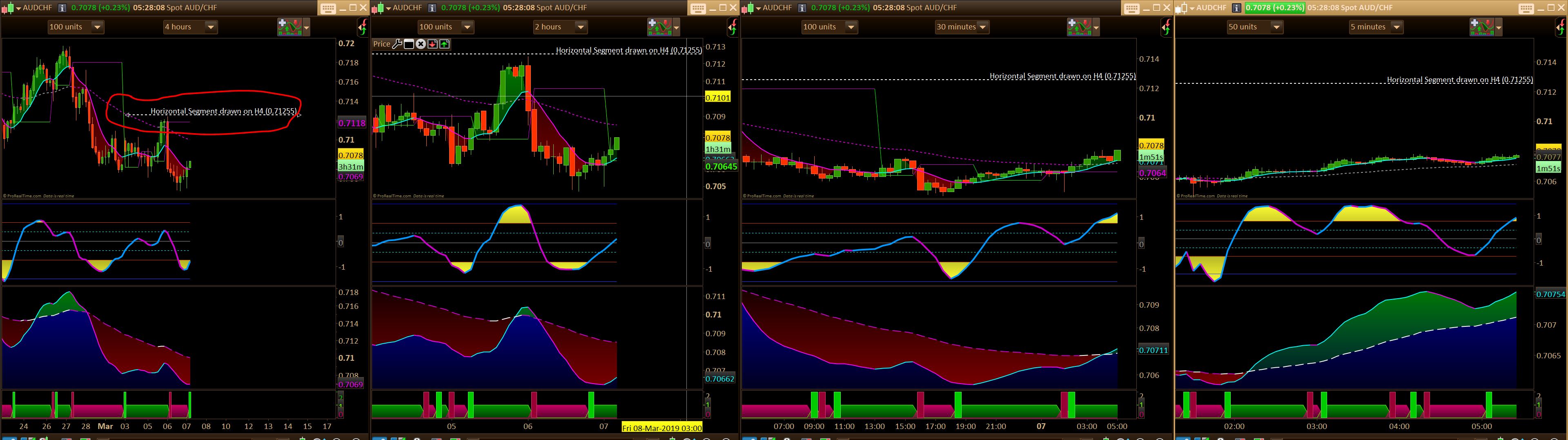Open the add indicator icon in the 4 hours chart
The width and height of the screenshot is (1568, 440).
[x=290, y=27]
